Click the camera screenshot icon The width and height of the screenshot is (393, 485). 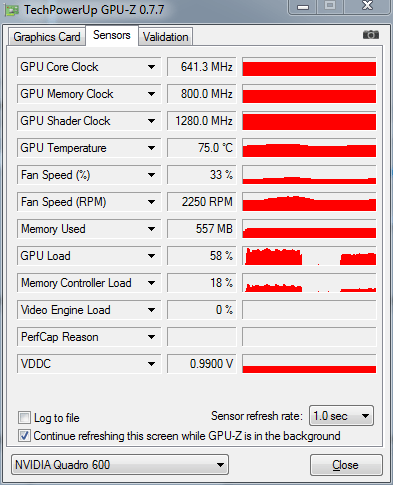[x=371, y=35]
